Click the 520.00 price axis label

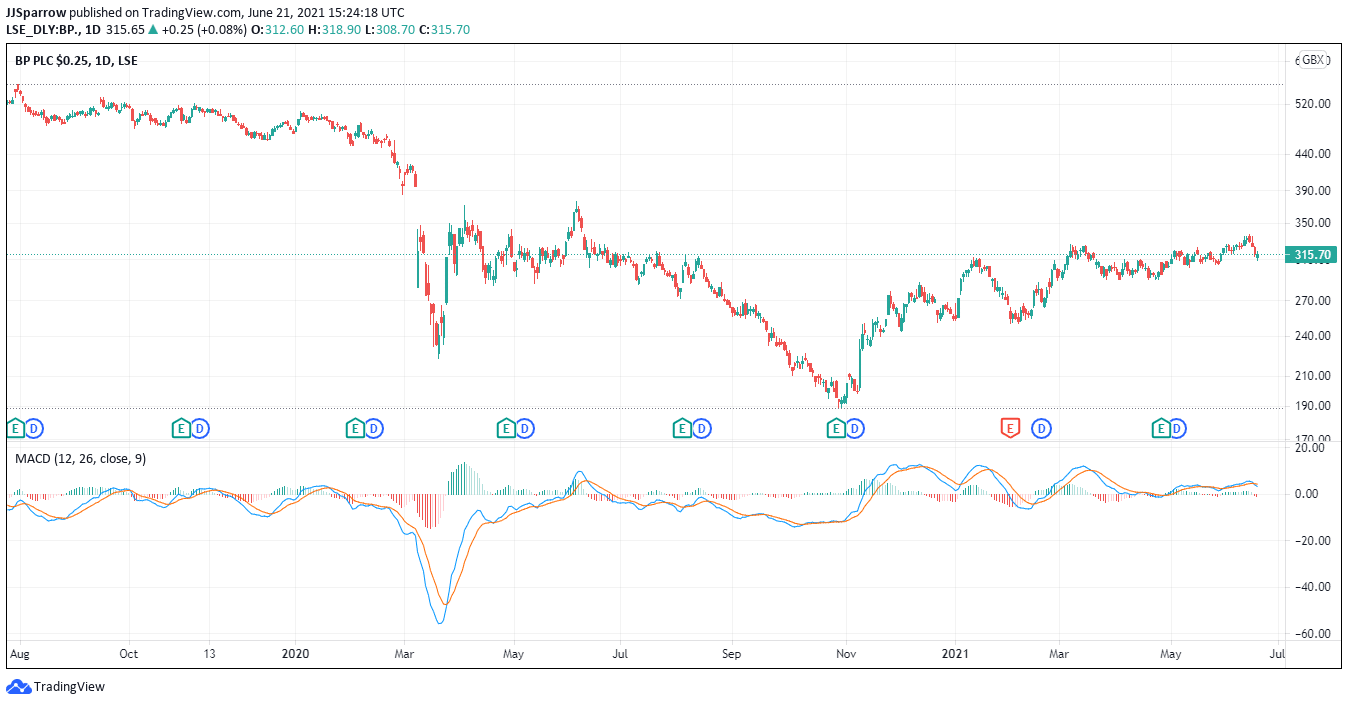click(1312, 104)
